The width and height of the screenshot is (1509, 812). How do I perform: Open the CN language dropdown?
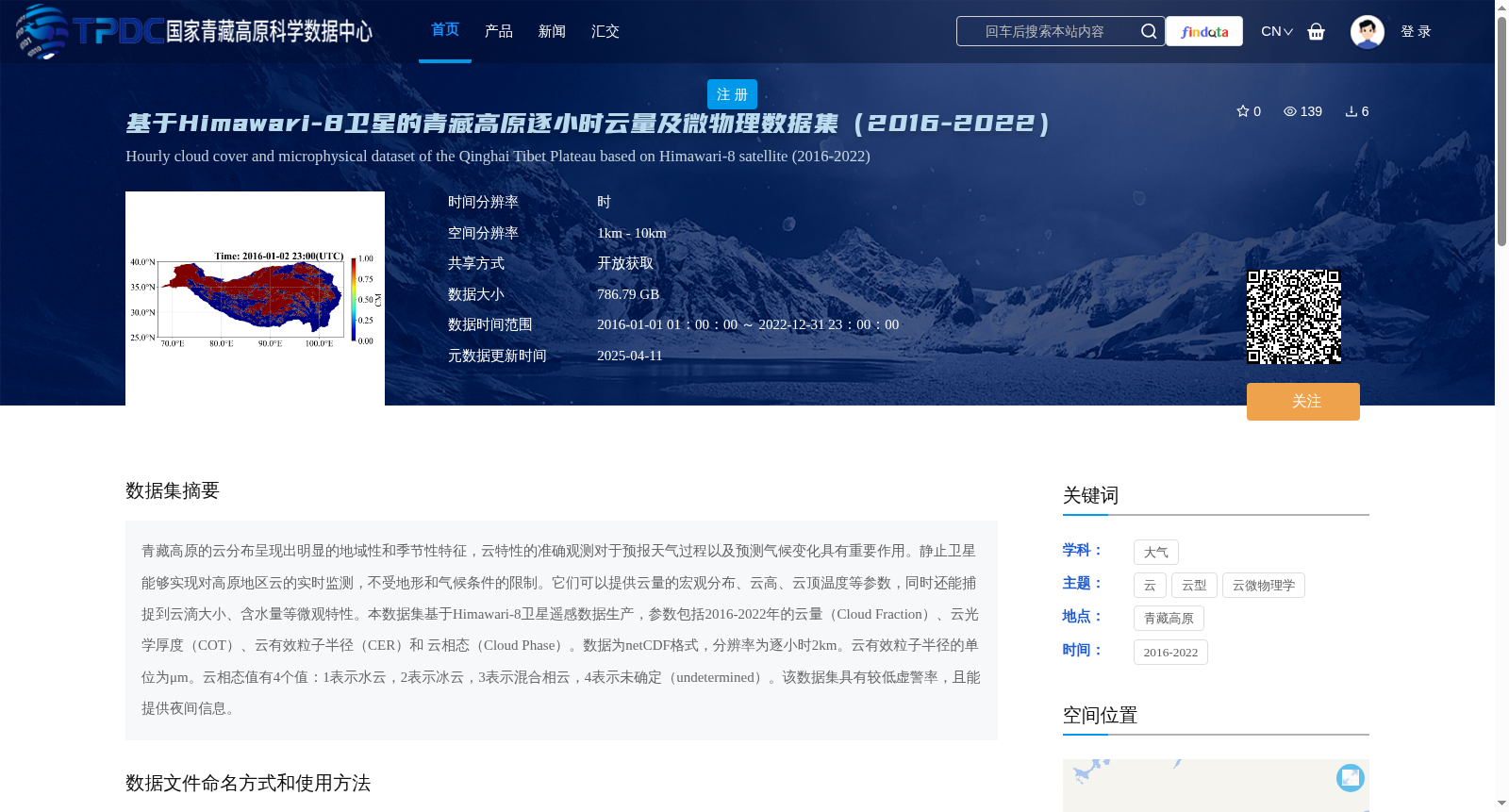(1277, 31)
